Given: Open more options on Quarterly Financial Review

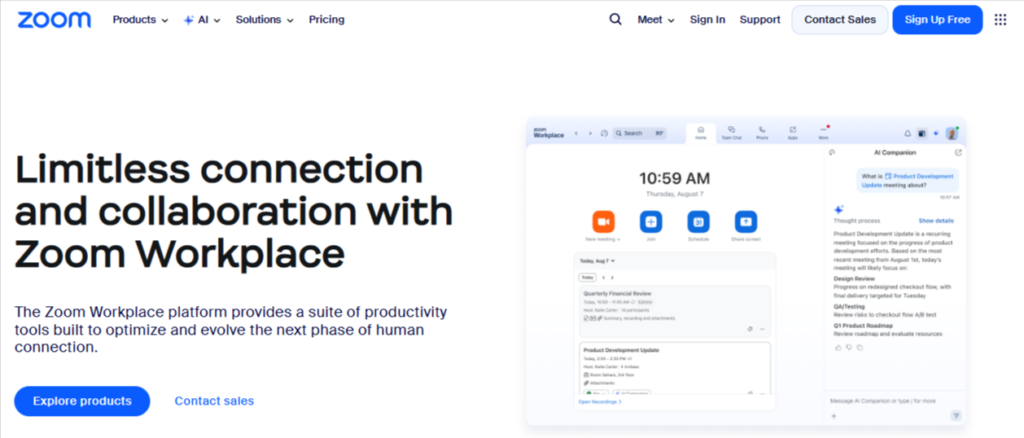Looking at the screenshot, I should (762, 329).
